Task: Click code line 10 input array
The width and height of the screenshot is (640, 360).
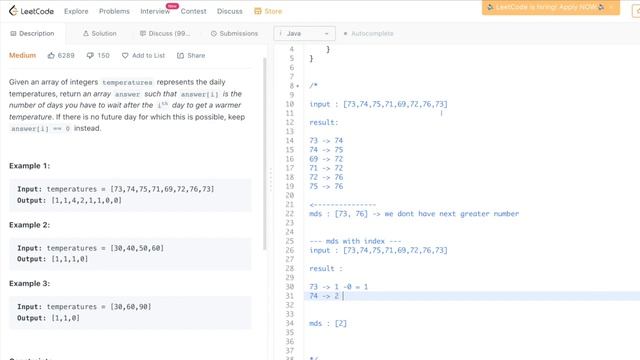Action: click(395, 104)
